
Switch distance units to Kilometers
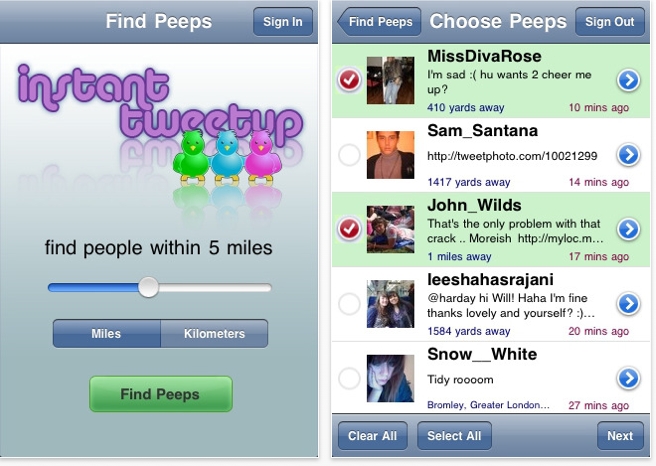pos(214,333)
